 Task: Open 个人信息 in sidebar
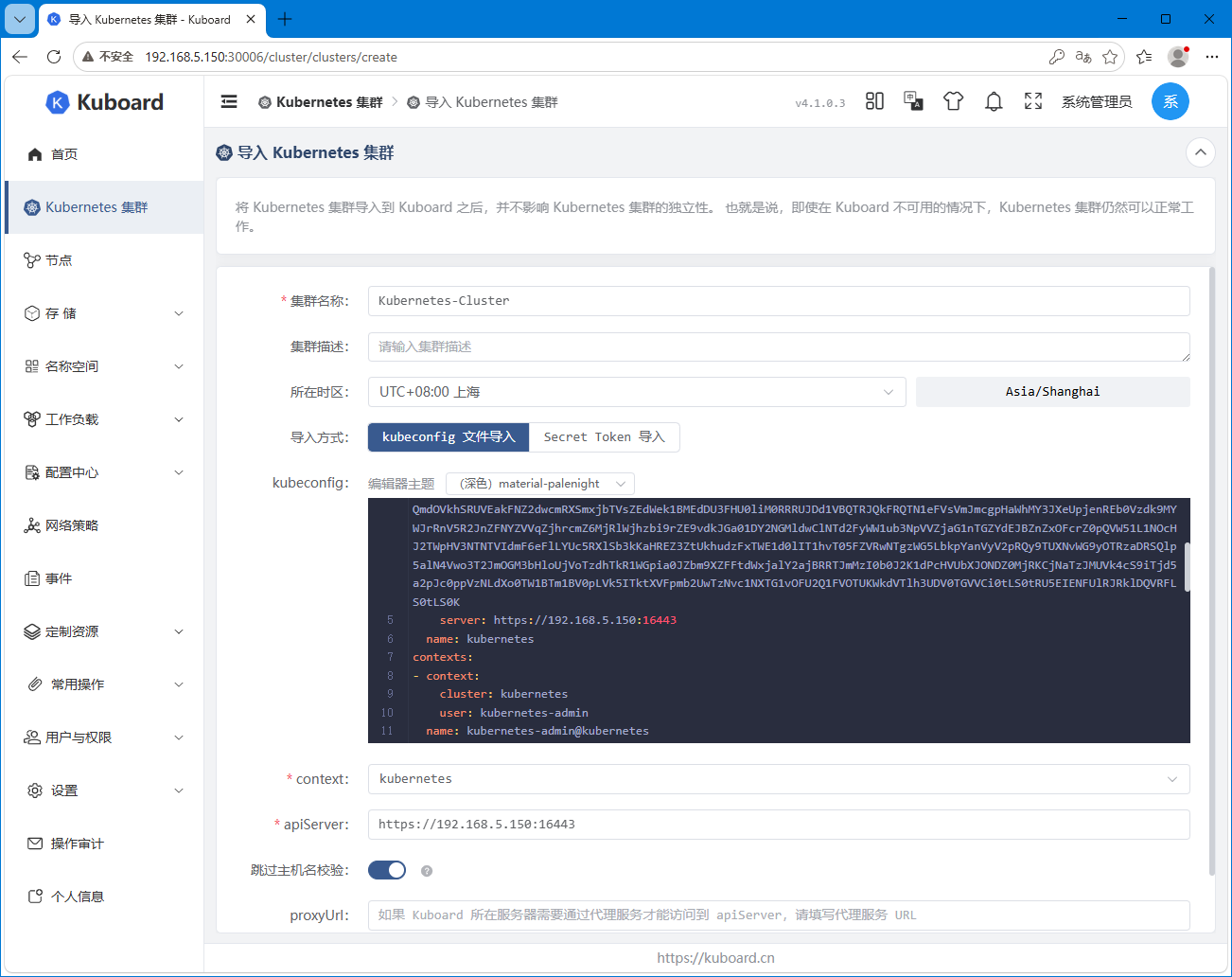coord(104,897)
